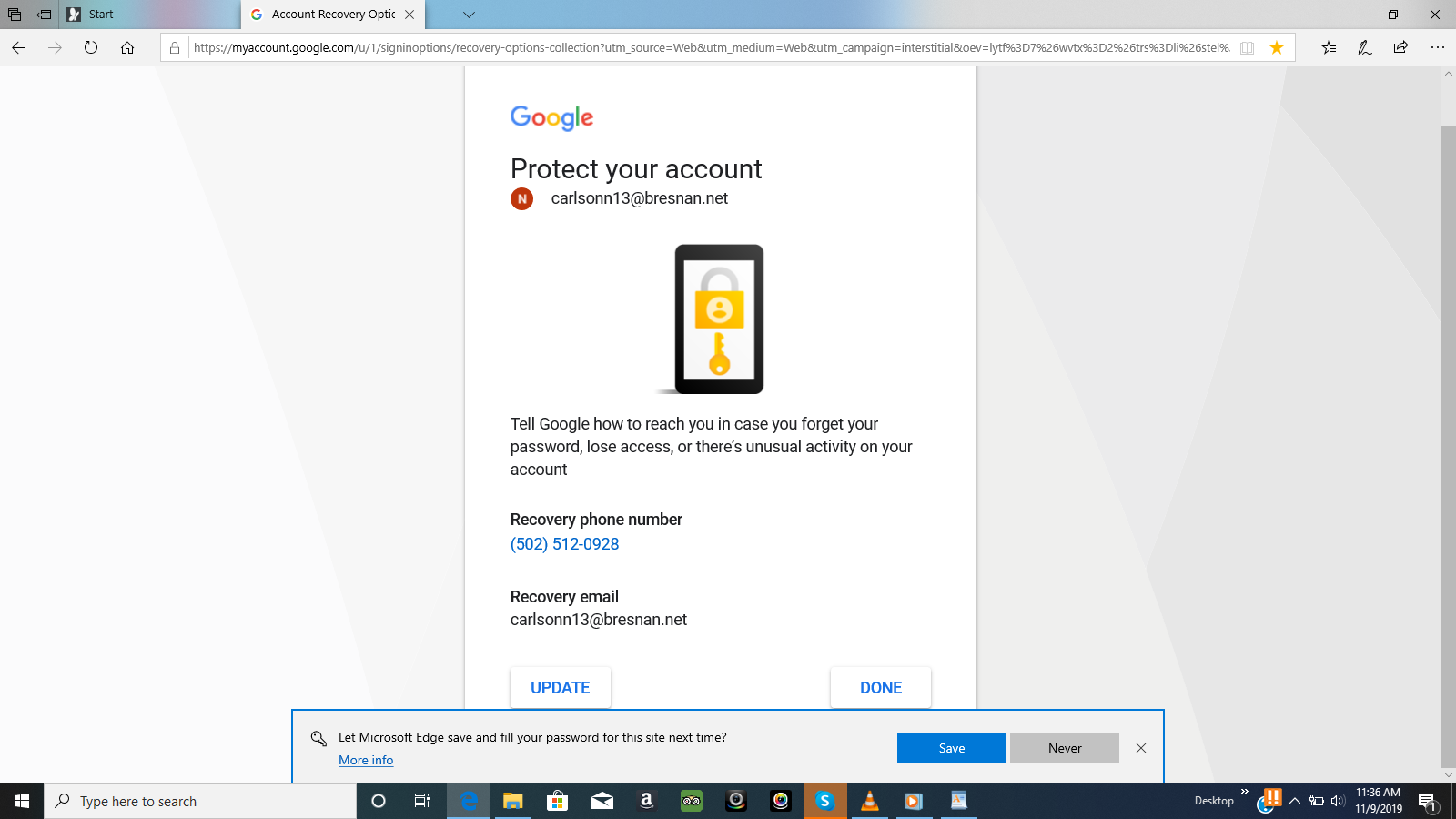Open the Windows Start menu
This screenshot has width=1456, height=819.
(22, 801)
